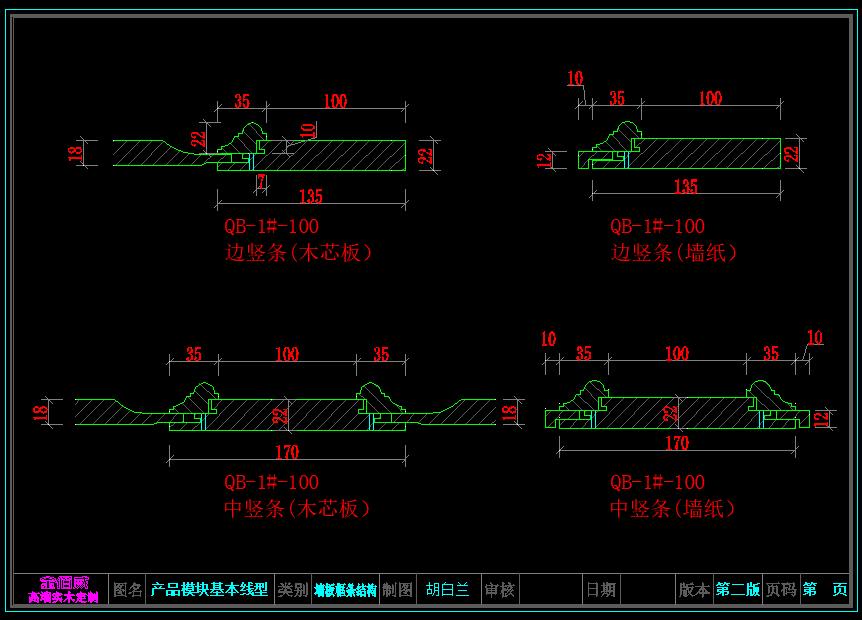862x620 pixels.
Task: Click the 170 dimension under bottom-left profile
Action: (x=286, y=452)
